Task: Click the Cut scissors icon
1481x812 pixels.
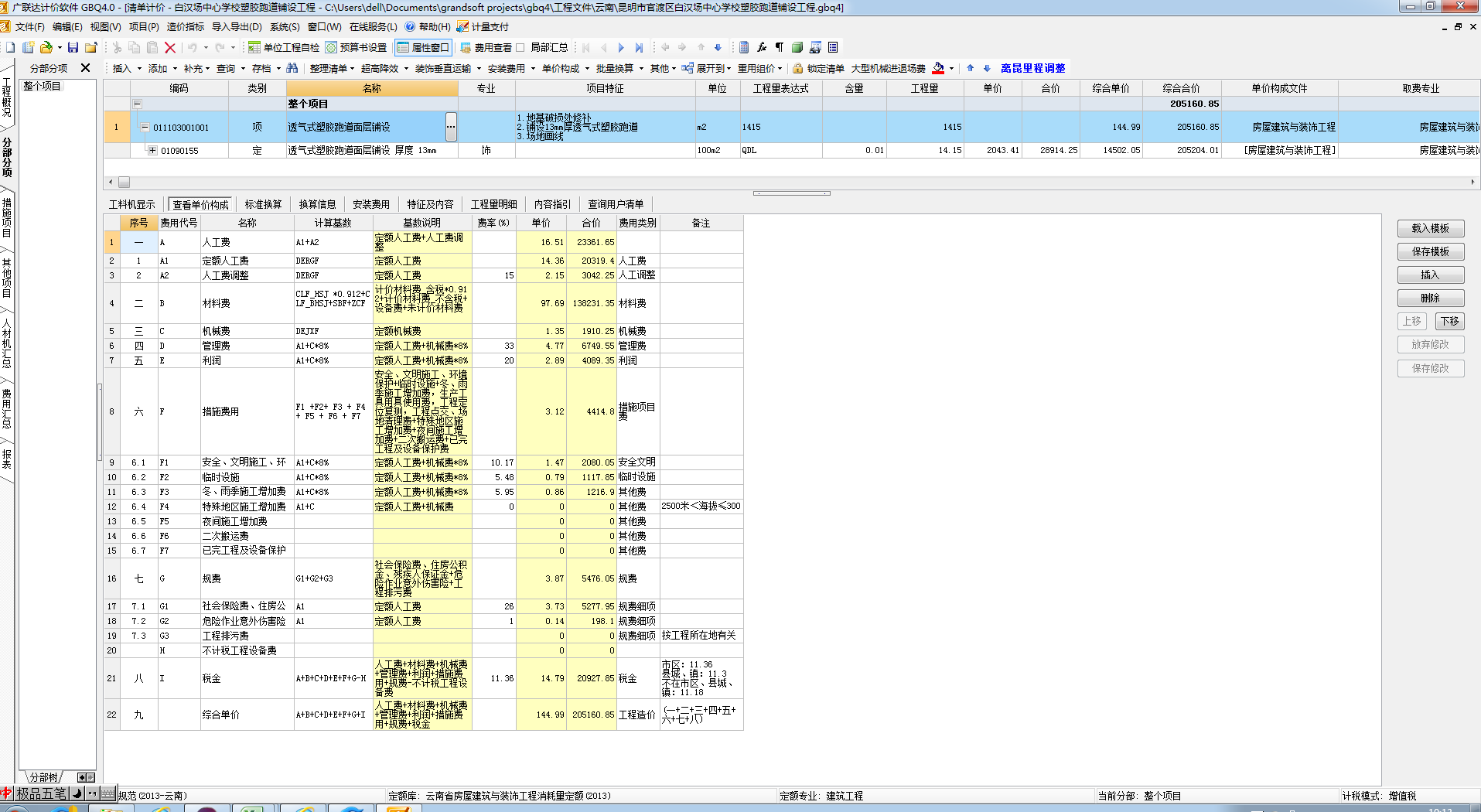Action: point(117,48)
